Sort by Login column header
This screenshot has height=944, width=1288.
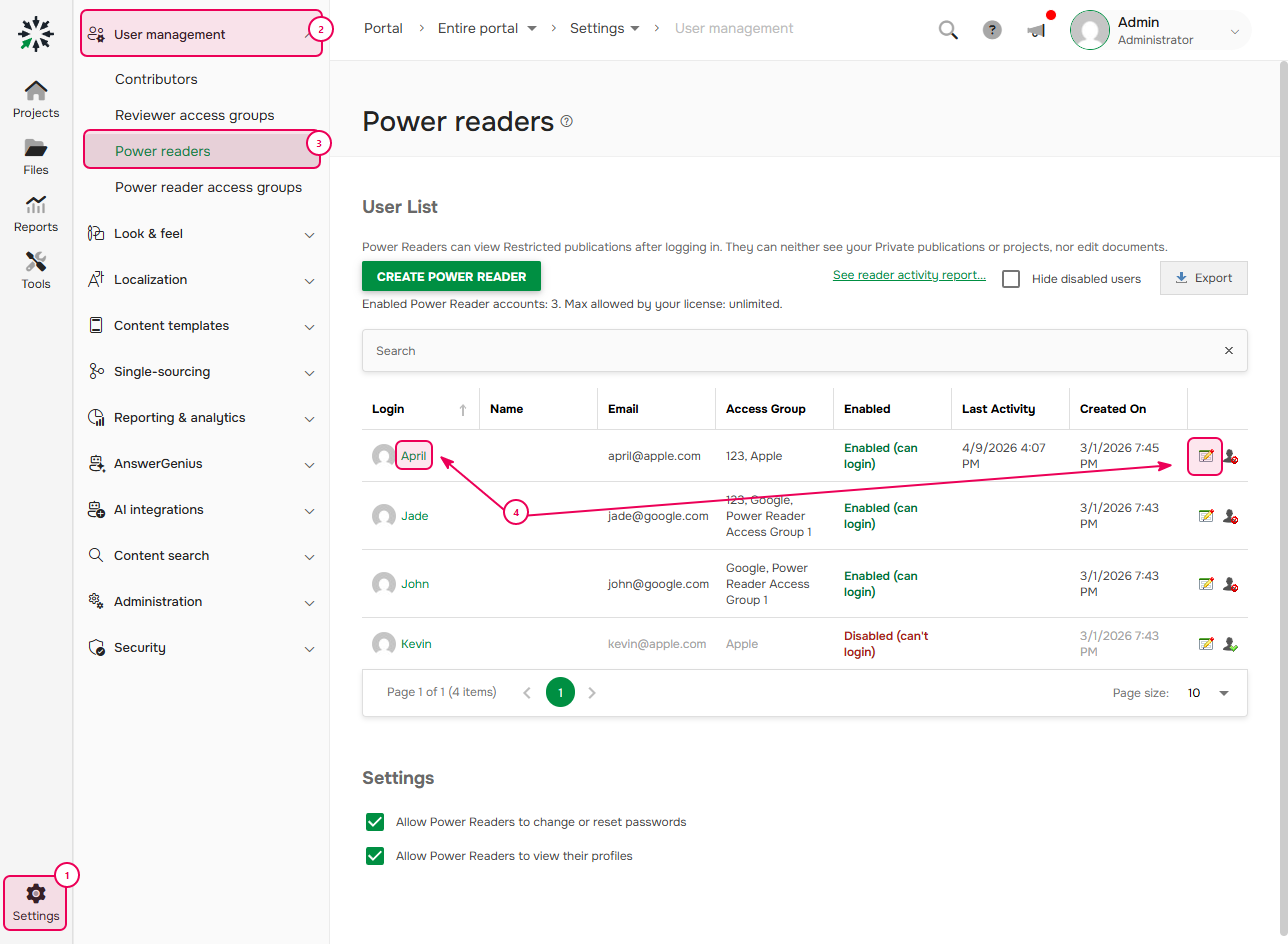(x=420, y=409)
